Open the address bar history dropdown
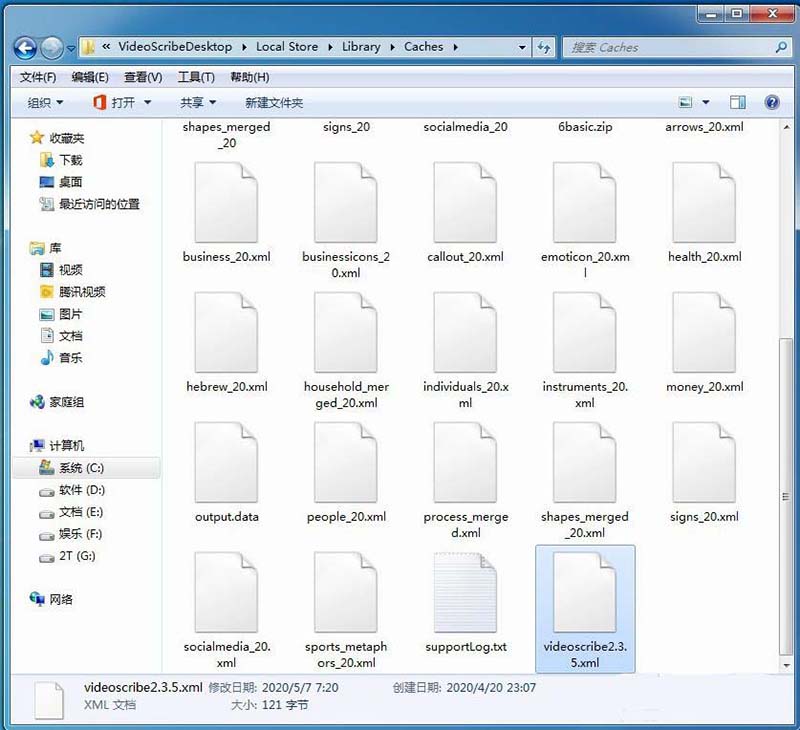Screen dimensions: 800x730 (x=522, y=47)
